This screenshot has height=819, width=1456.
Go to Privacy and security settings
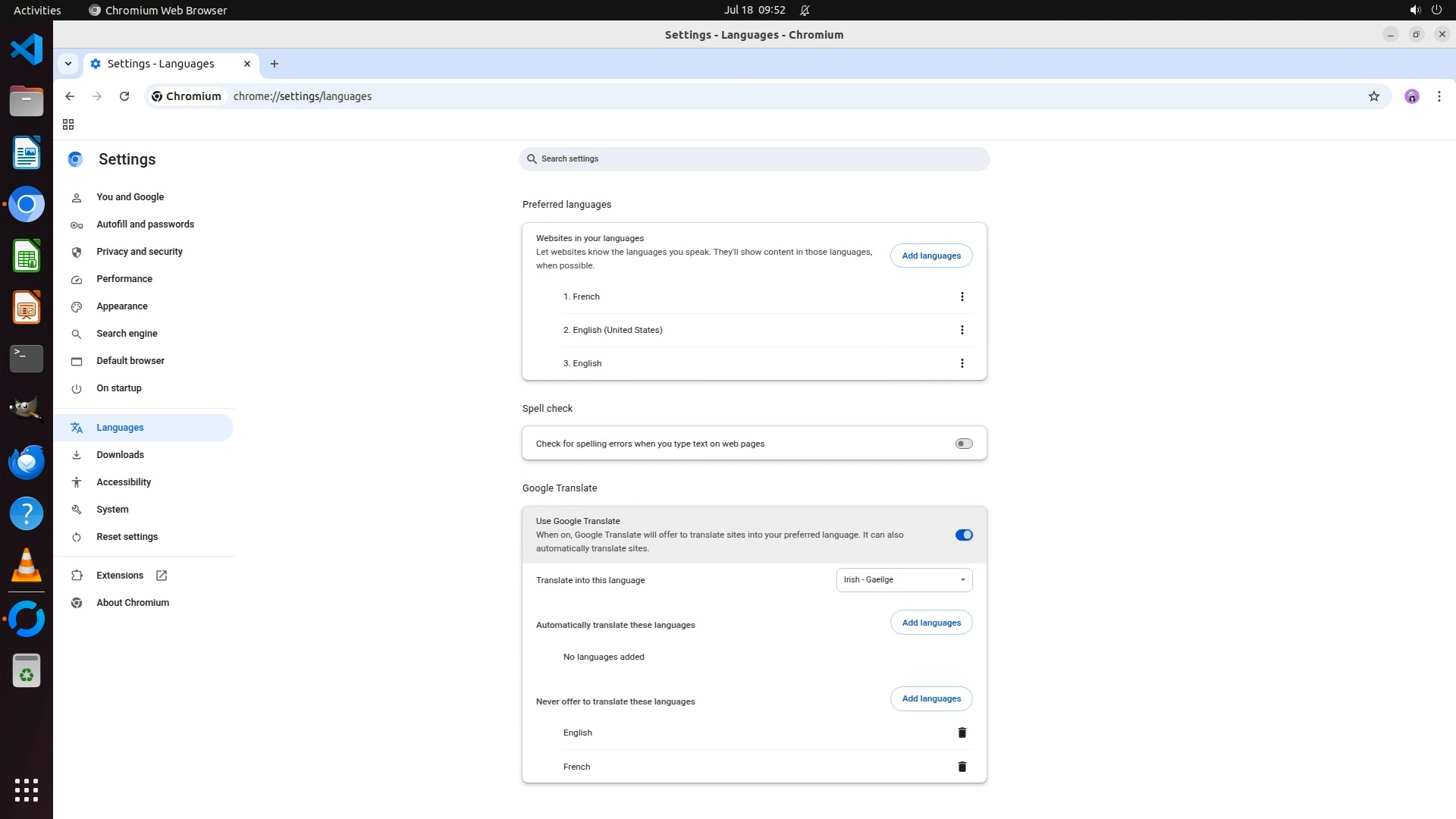[140, 252]
